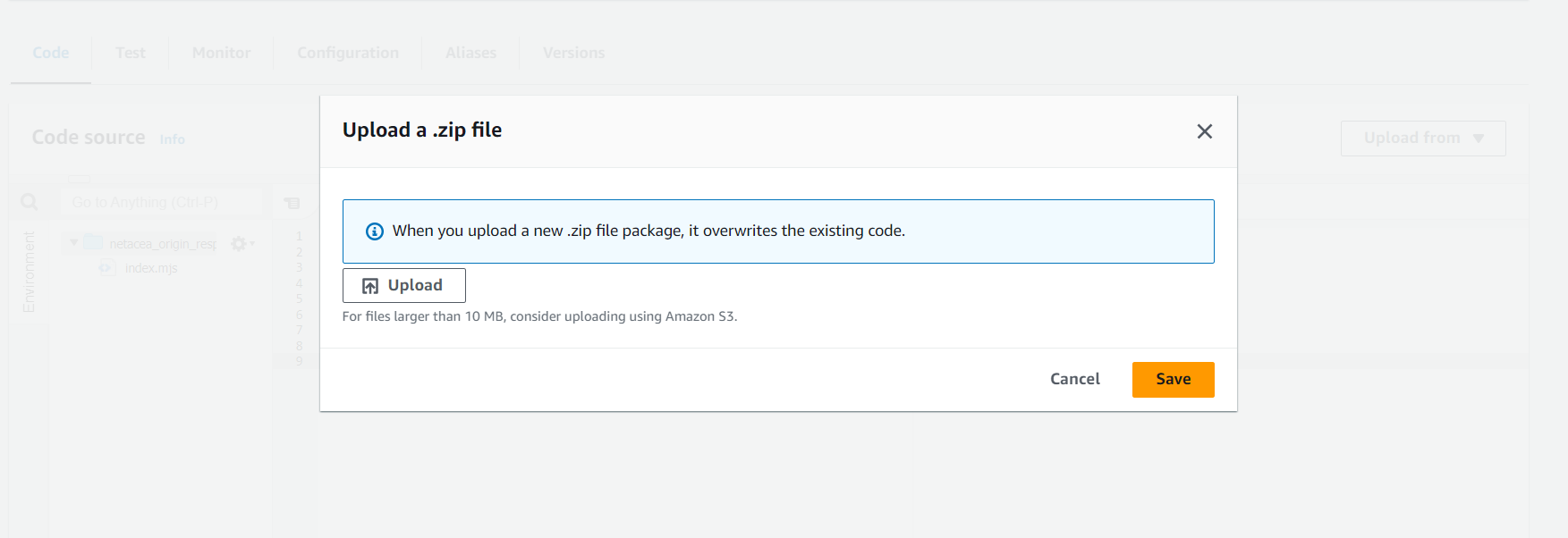Click the Upload button to choose file
The width and height of the screenshot is (1568, 538).
click(403, 285)
